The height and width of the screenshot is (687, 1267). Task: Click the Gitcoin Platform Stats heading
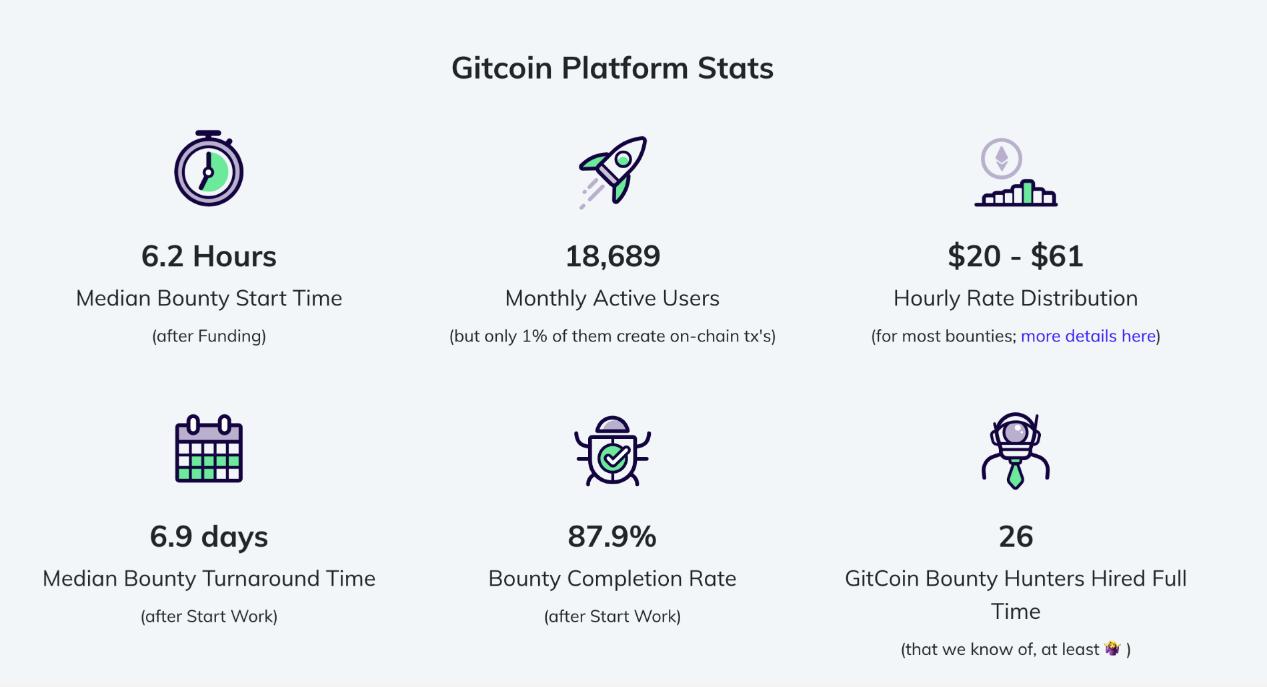coord(612,68)
